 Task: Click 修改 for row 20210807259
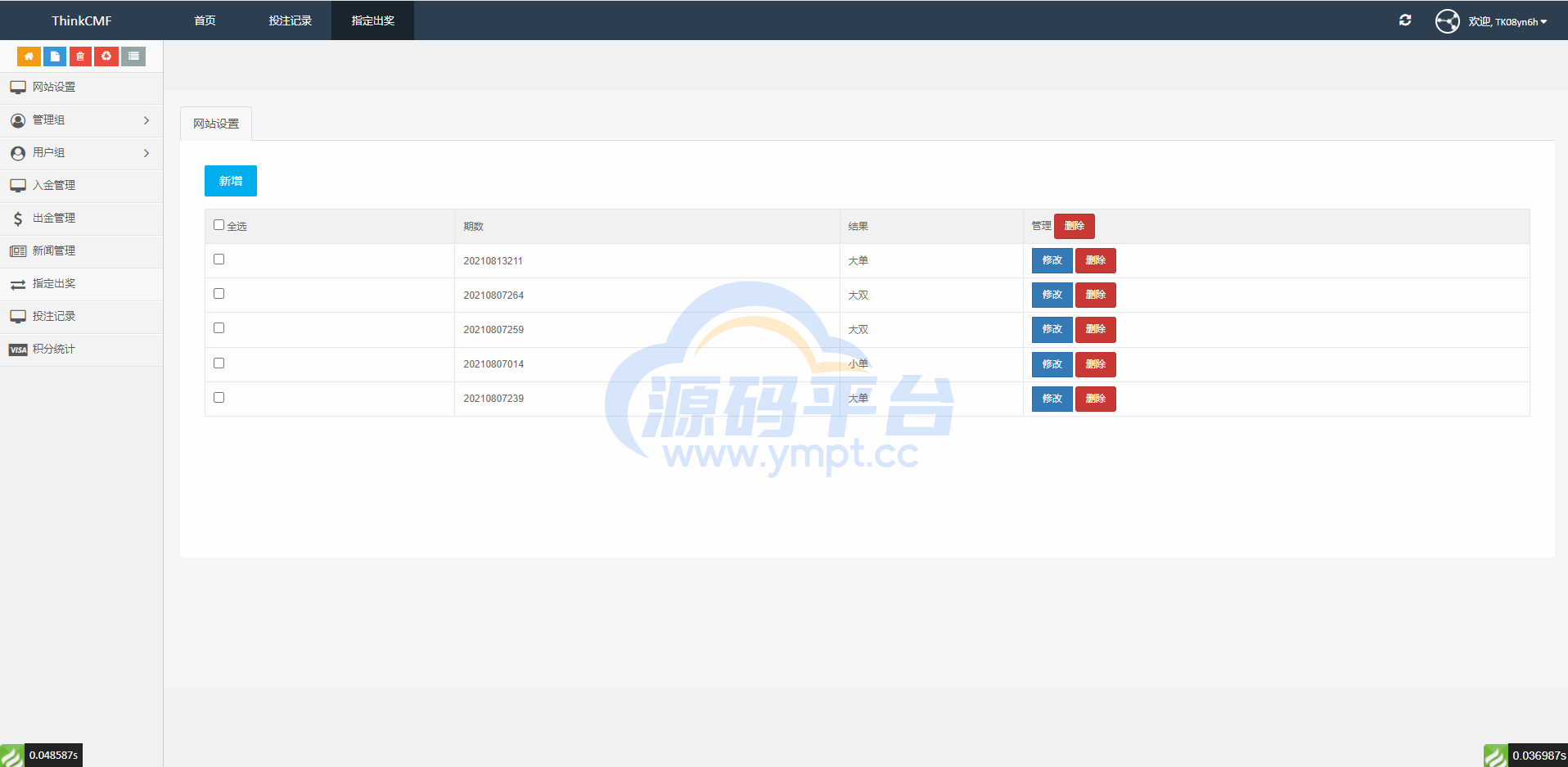(x=1052, y=329)
